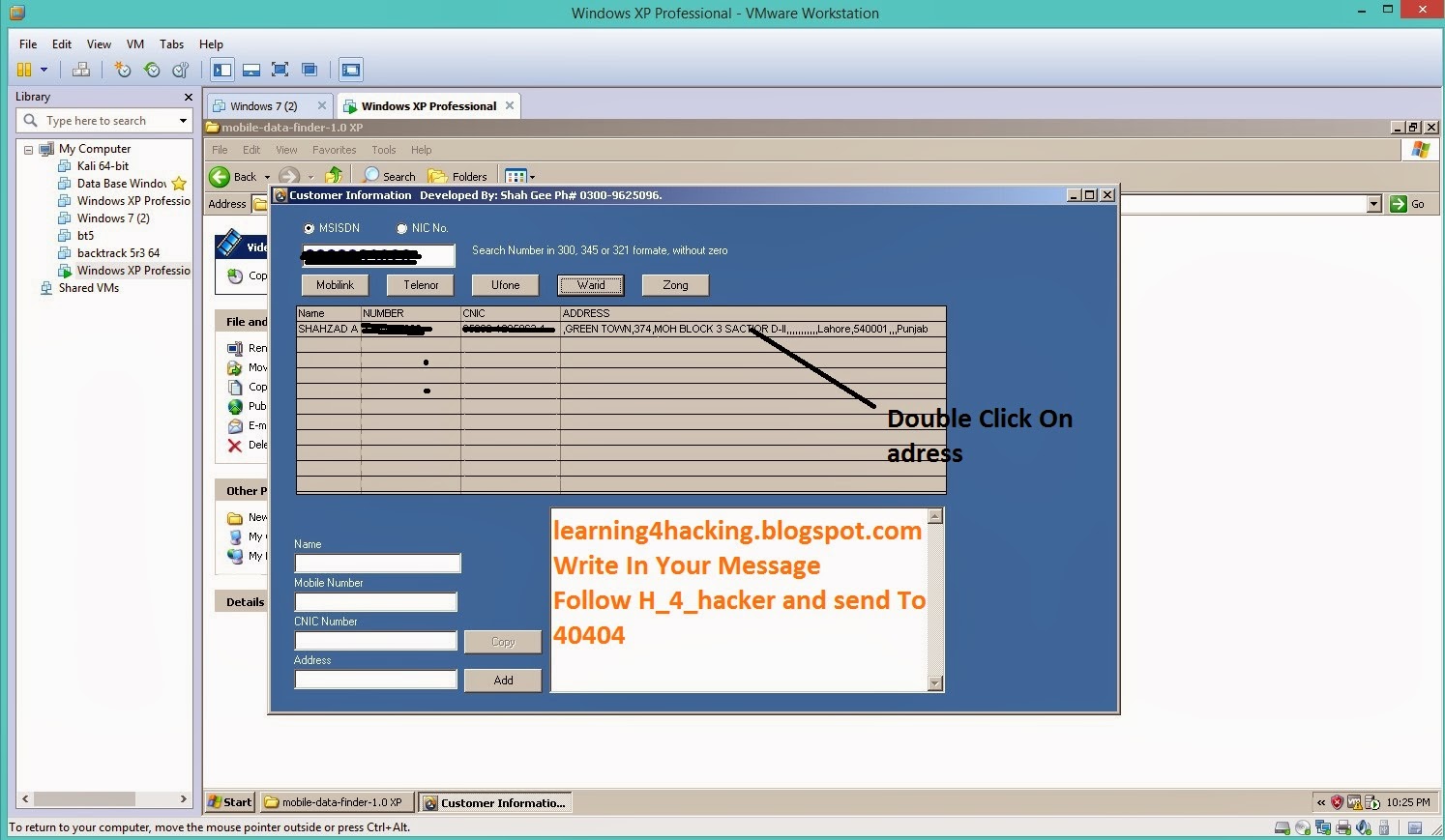This screenshot has width=1445, height=840.
Task: Select Kali 64-bit in the Library
Action: [x=103, y=166]
